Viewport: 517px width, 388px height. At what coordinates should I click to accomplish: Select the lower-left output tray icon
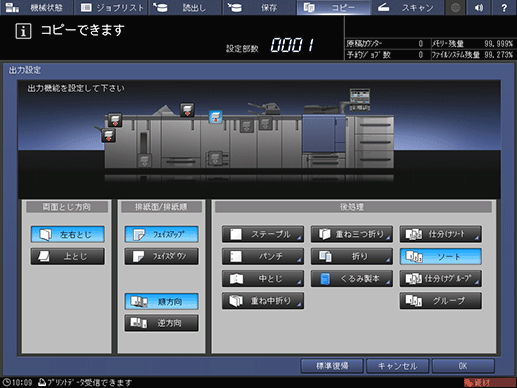(109, 136)
